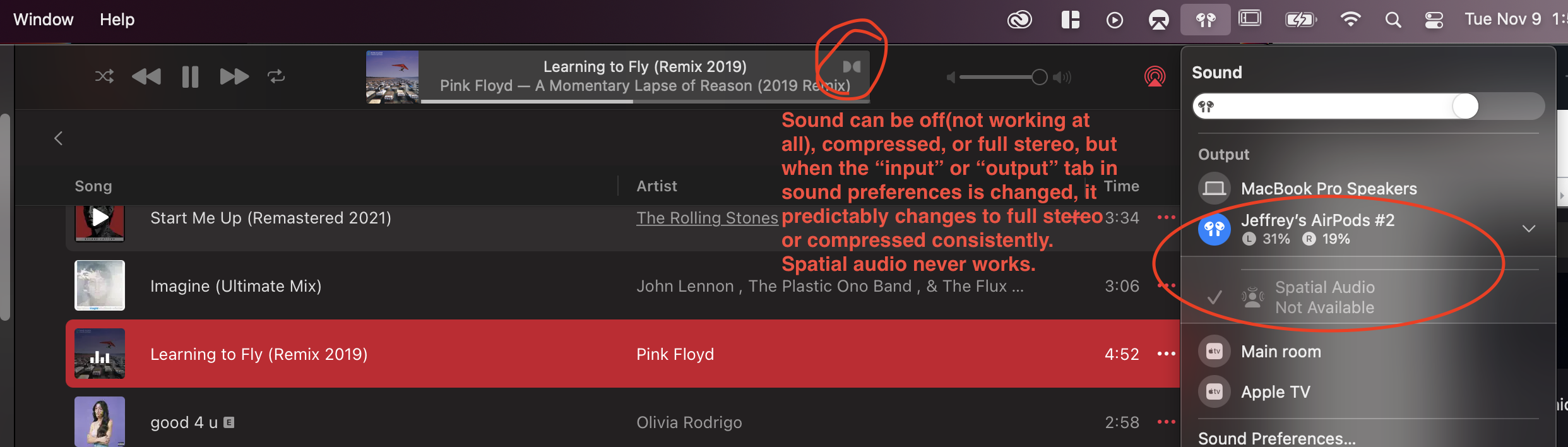Skip back to previous track
Viewport: 1568px width, 447px height.
pos(146,77)
